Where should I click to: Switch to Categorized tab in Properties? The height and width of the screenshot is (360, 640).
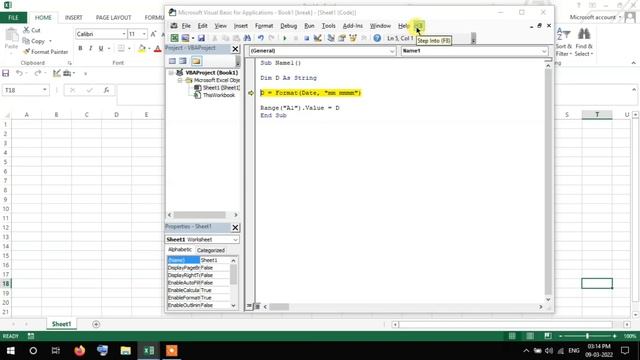coord(211,250)
